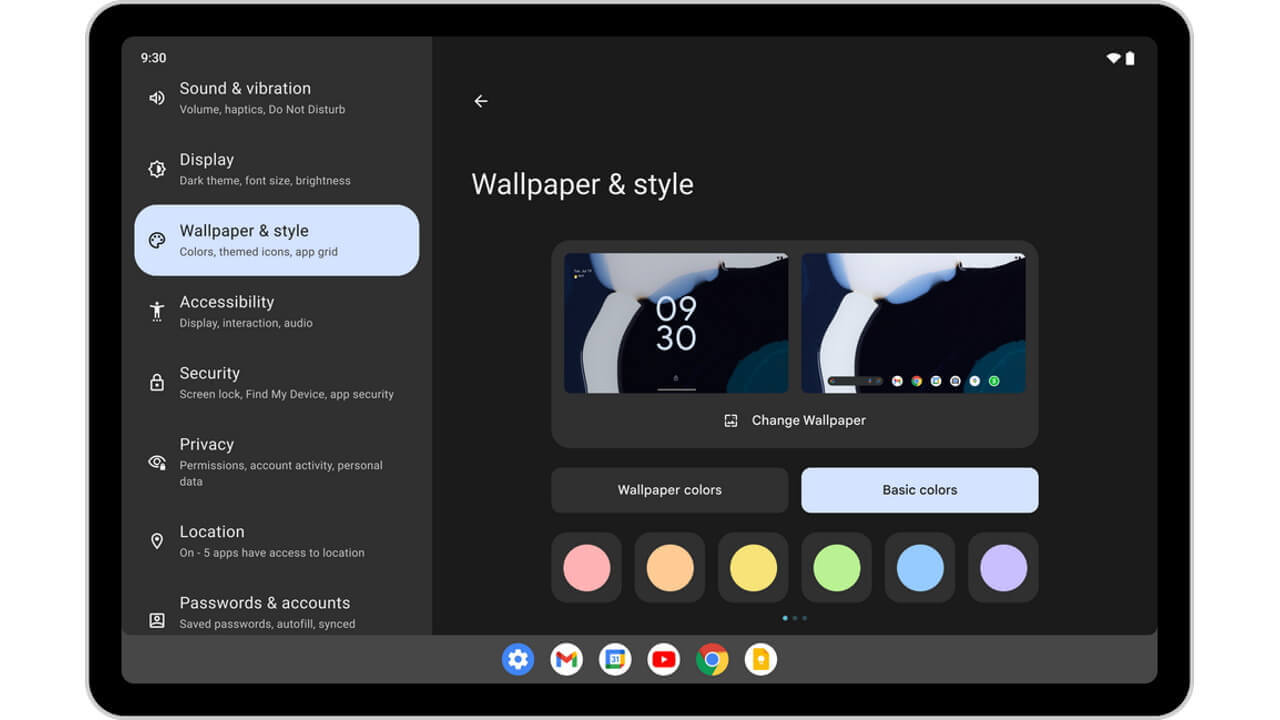The image size is (1280, 720).
Task: Open Gmail from the taskbar
Action: coord(566,660)
